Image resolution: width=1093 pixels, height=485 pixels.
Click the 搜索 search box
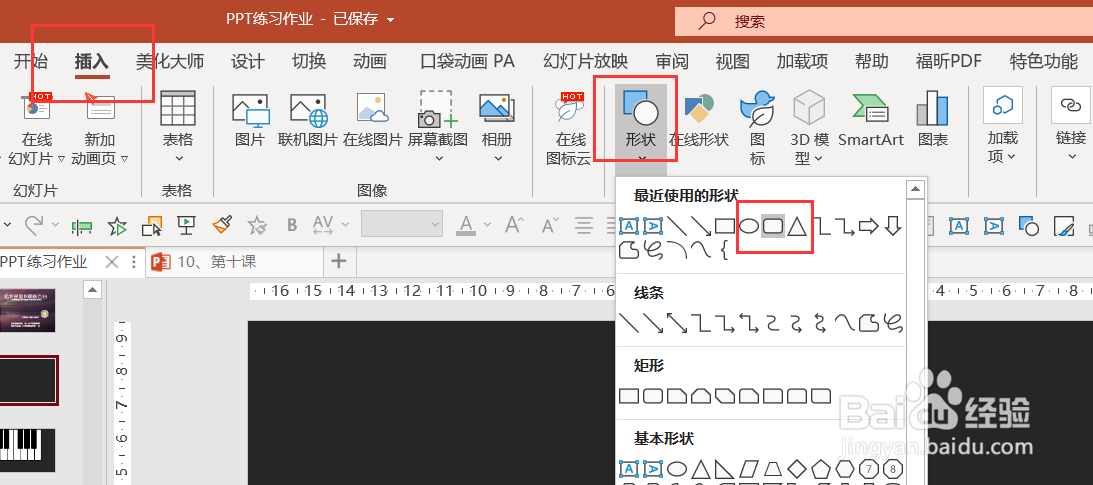coord(884,21)
